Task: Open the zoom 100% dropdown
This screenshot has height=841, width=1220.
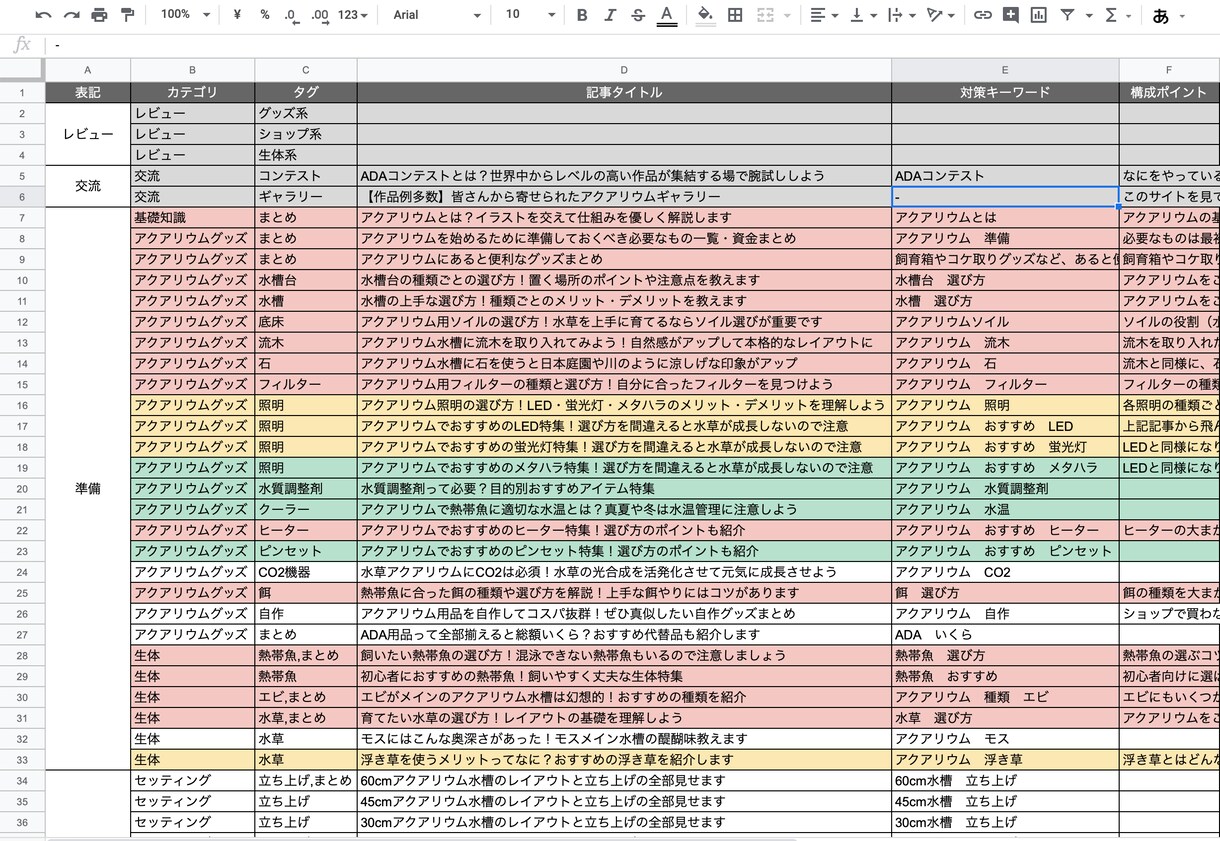Action: coord(186,15)
